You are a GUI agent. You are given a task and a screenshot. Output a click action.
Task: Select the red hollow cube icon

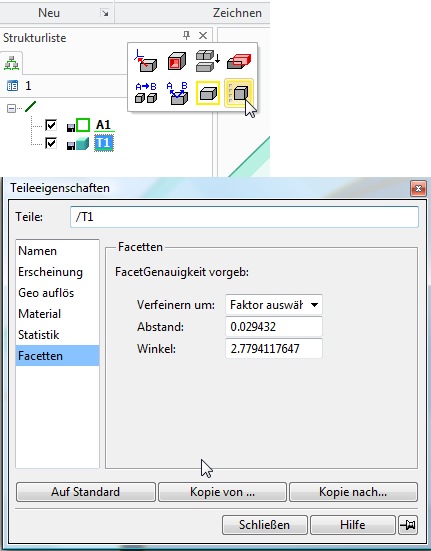(x=177, y=61)
